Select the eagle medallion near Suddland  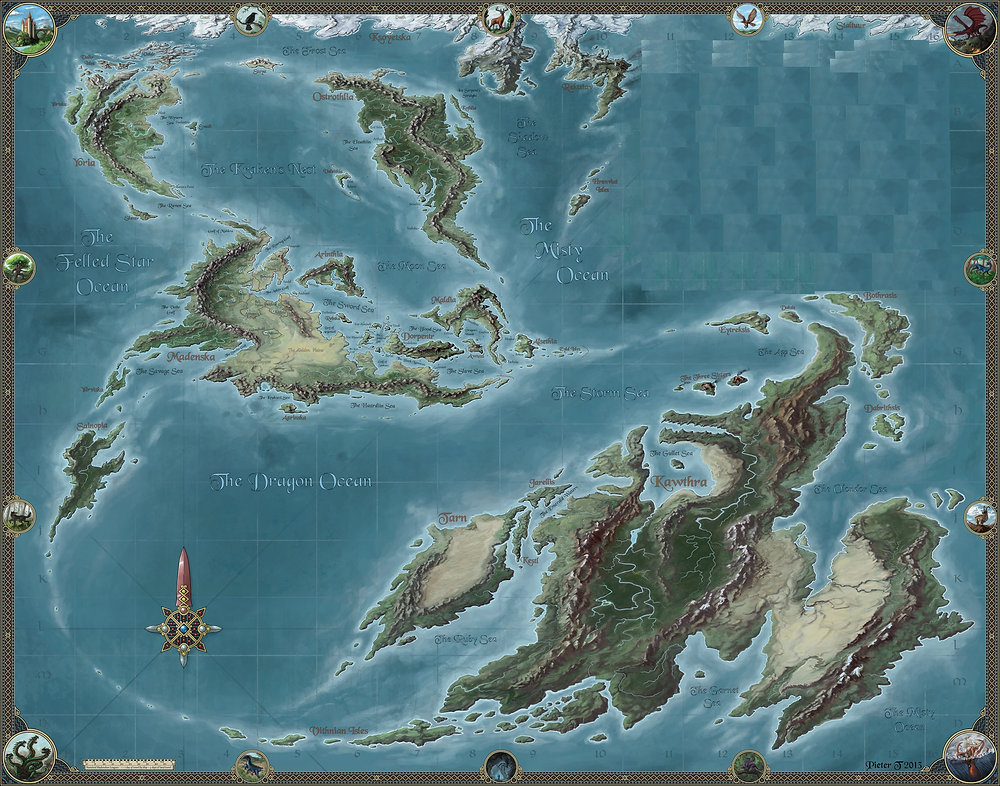(748, 18)
